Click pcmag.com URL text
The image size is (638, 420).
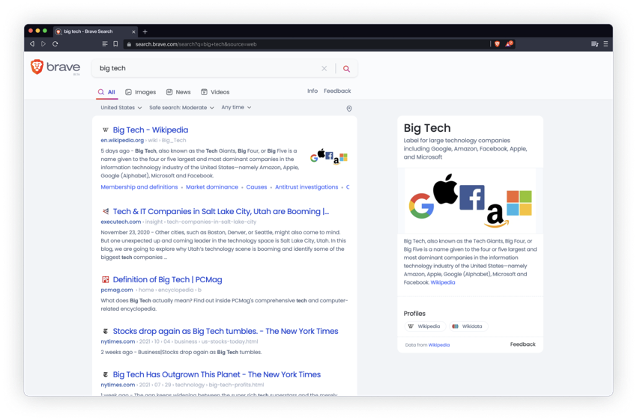pos(117,290)
